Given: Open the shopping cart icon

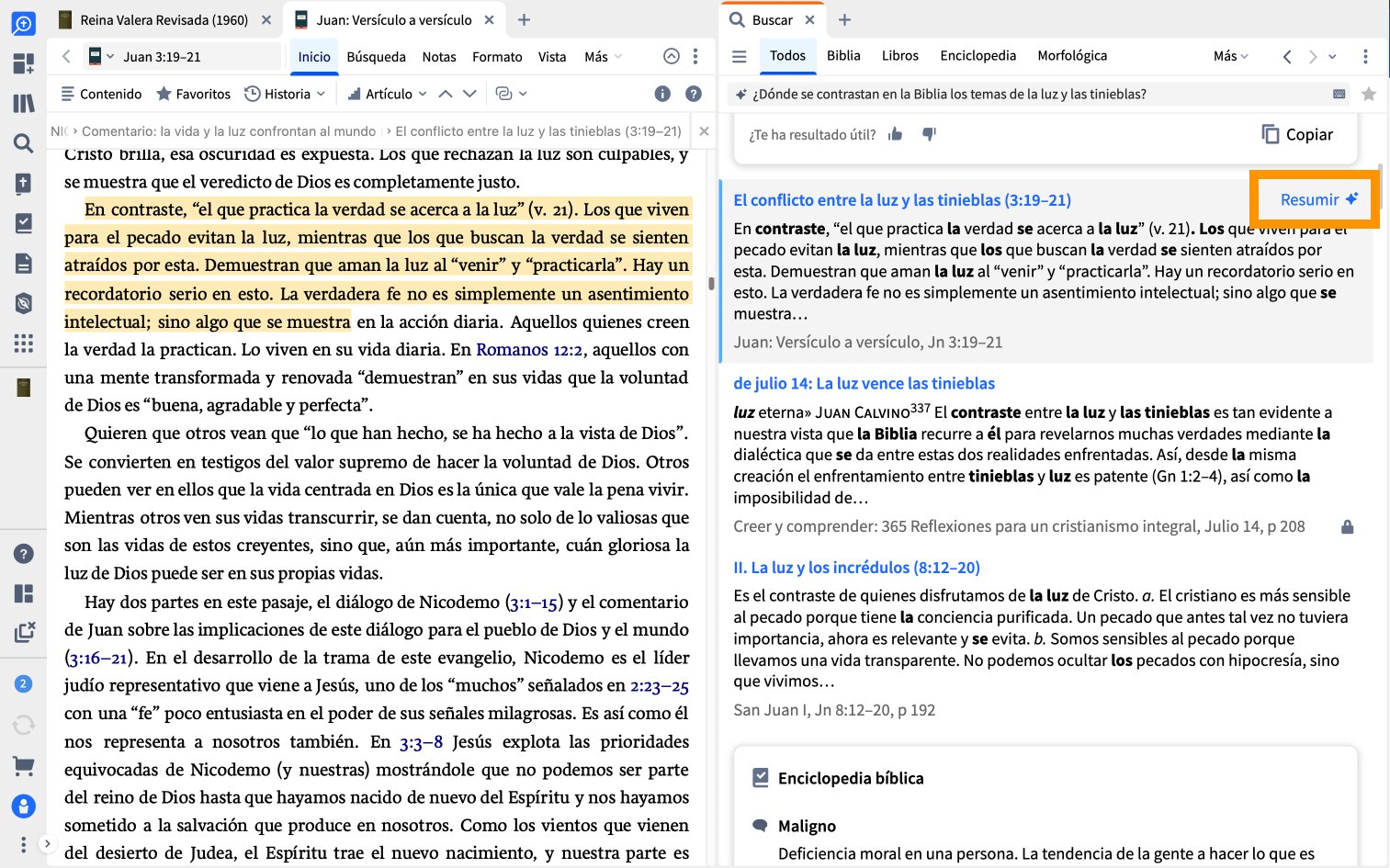Looking at the screenshot, I should (23, 765).
